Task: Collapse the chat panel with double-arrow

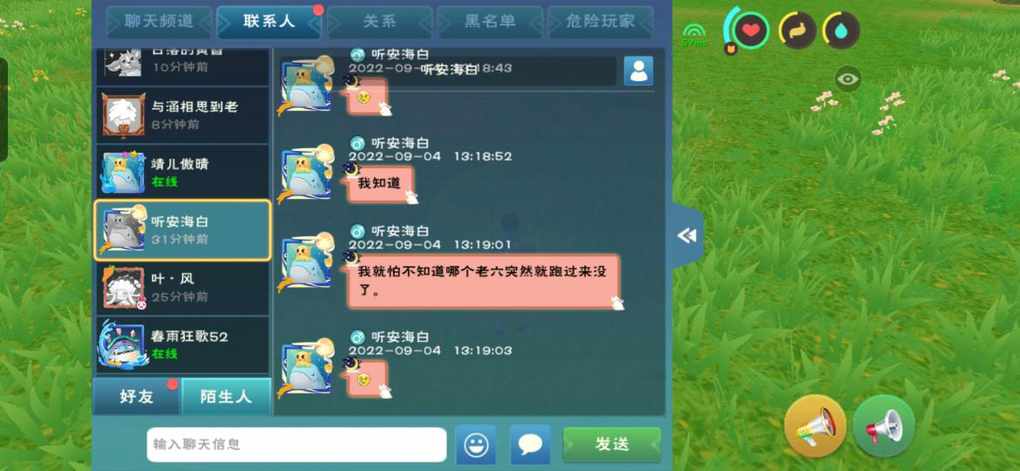Action: [x=686, y=236]
